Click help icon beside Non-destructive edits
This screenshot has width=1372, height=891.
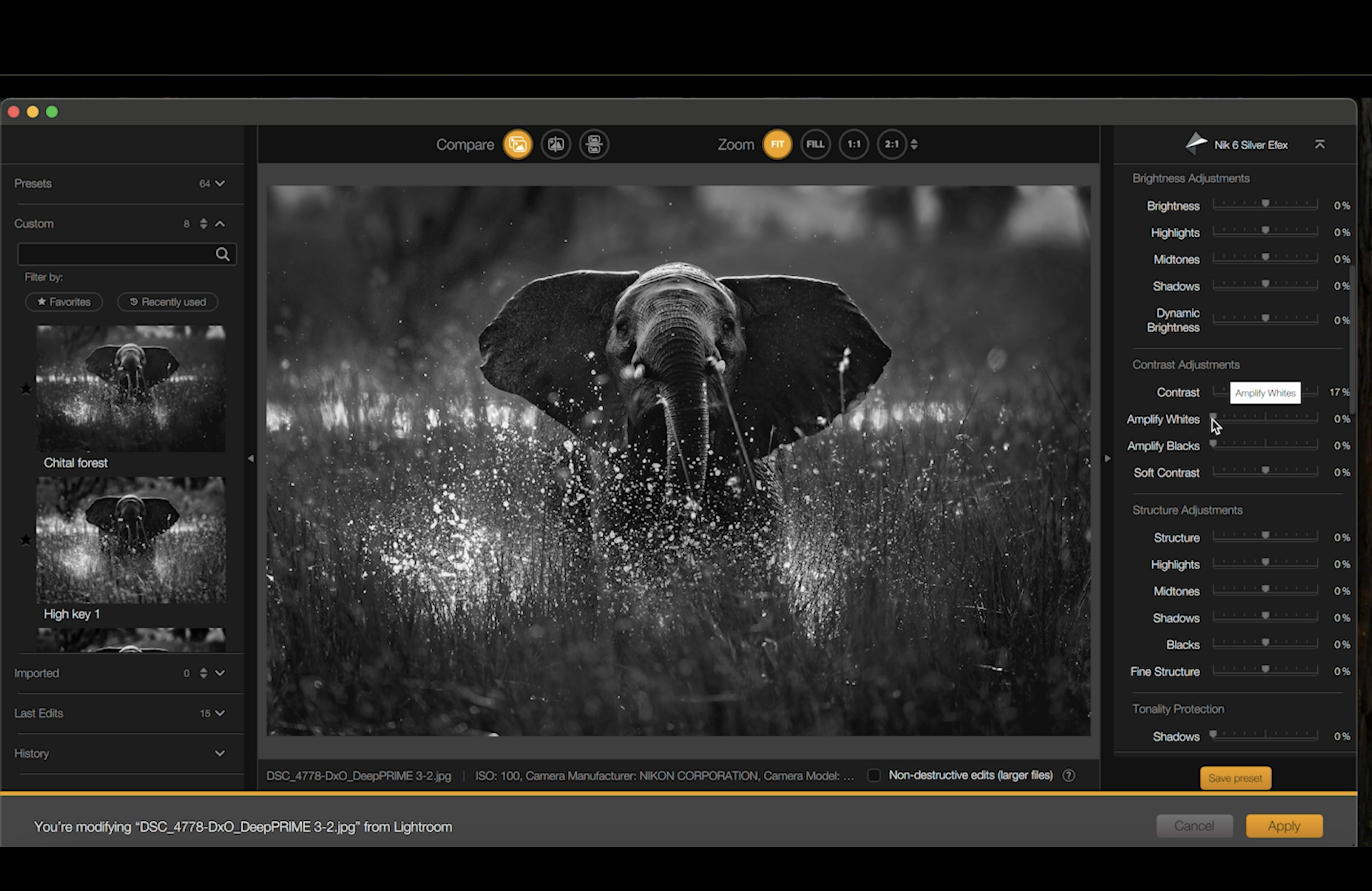coord(1069,776)
